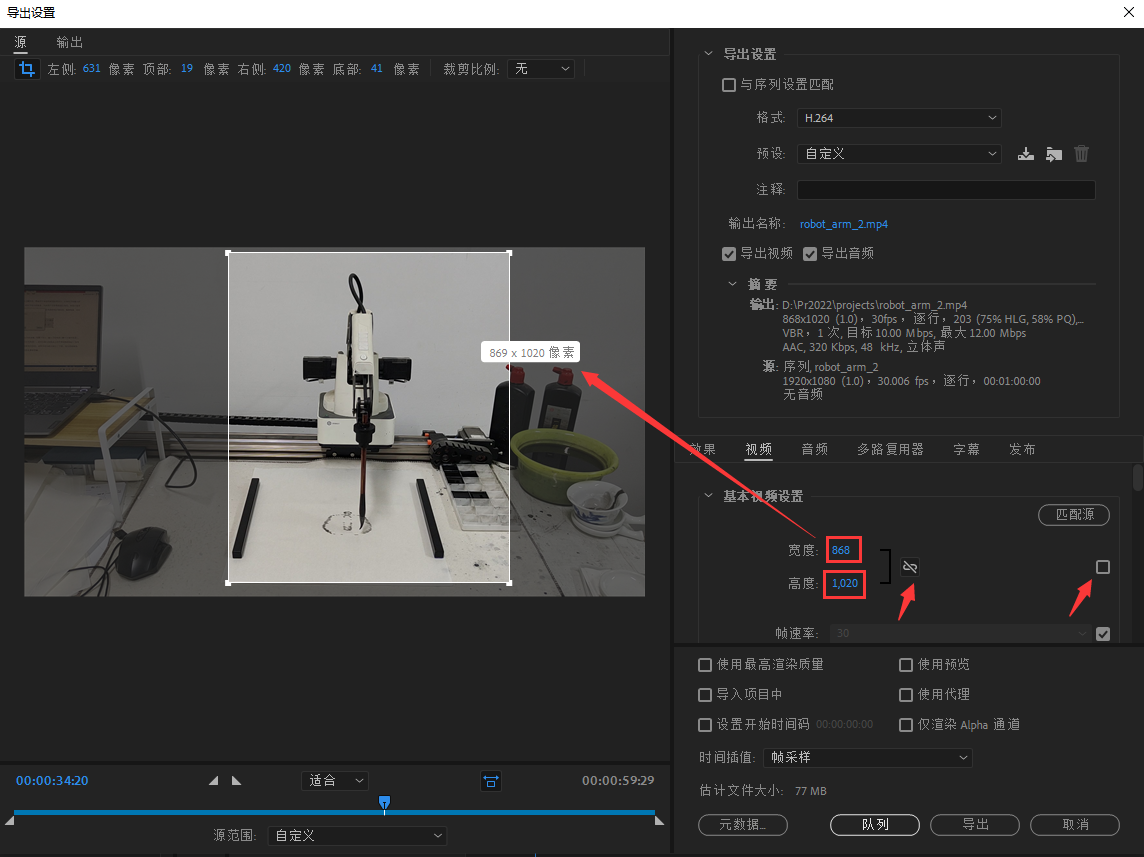Image resolution: width=1144 pixels, height=857 pixels.
Task: Close the export settings dialog
Action: [1128, 12]
